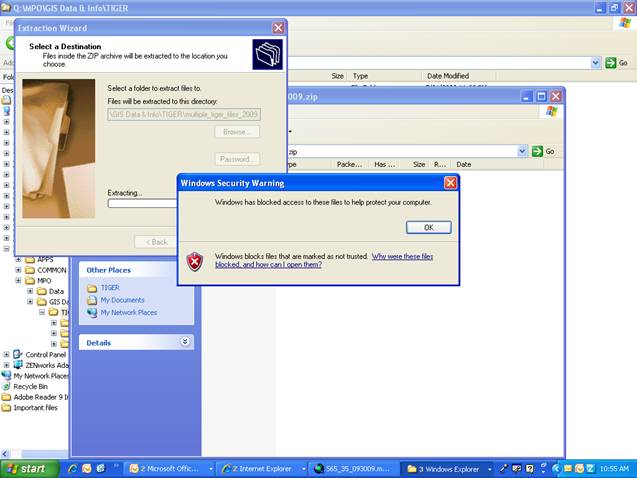Open TIGER under Other Places

(110, 288)
